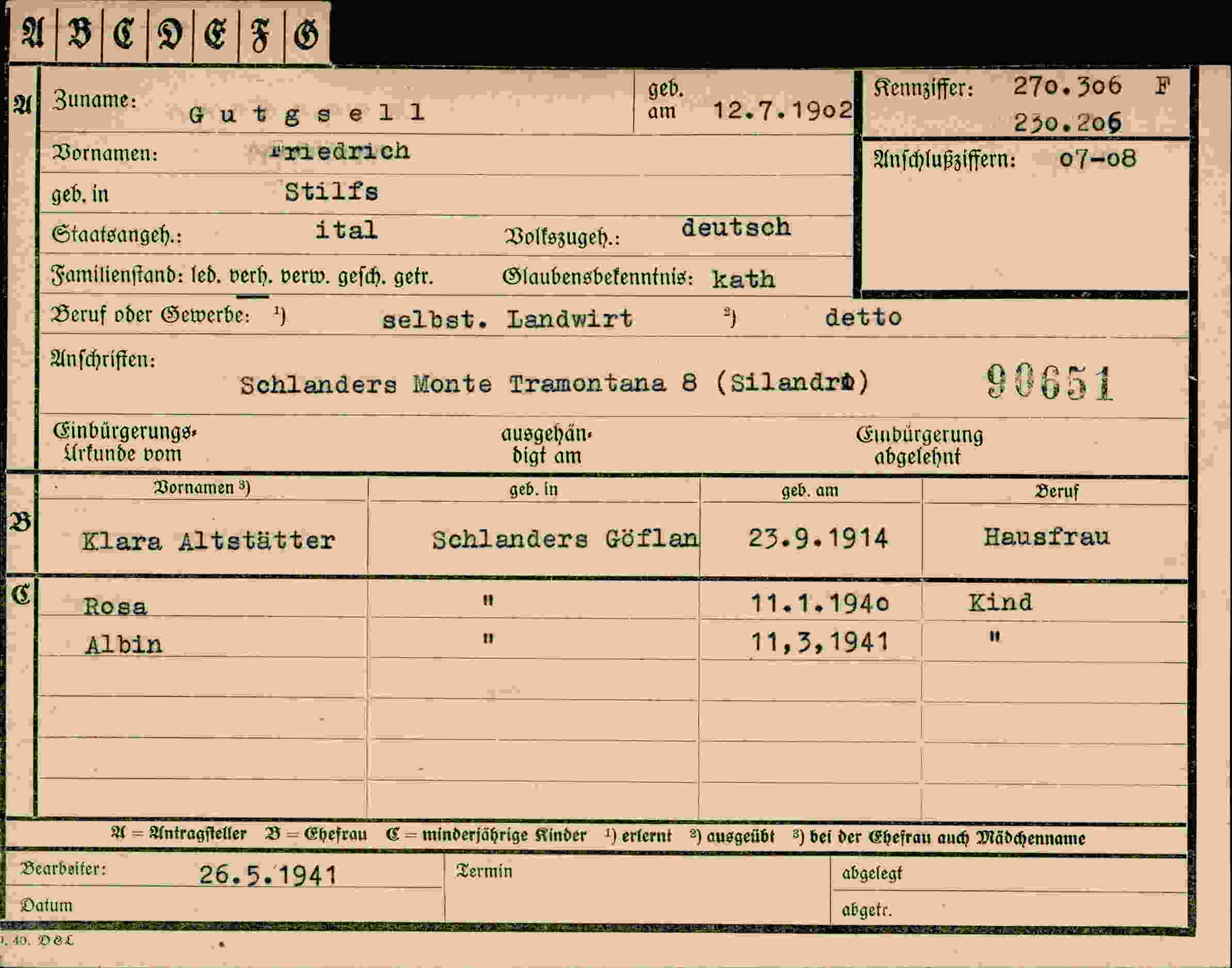Click the surname 'Gutgsell'
Screen dimensions: 1232x968
pyautogui.click(x=306, y=114)
